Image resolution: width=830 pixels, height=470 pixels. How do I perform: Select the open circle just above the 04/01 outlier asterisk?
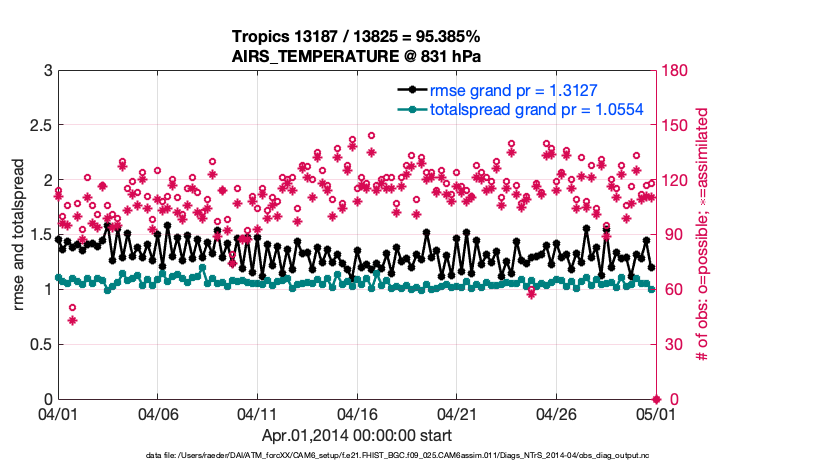(72, 308)
